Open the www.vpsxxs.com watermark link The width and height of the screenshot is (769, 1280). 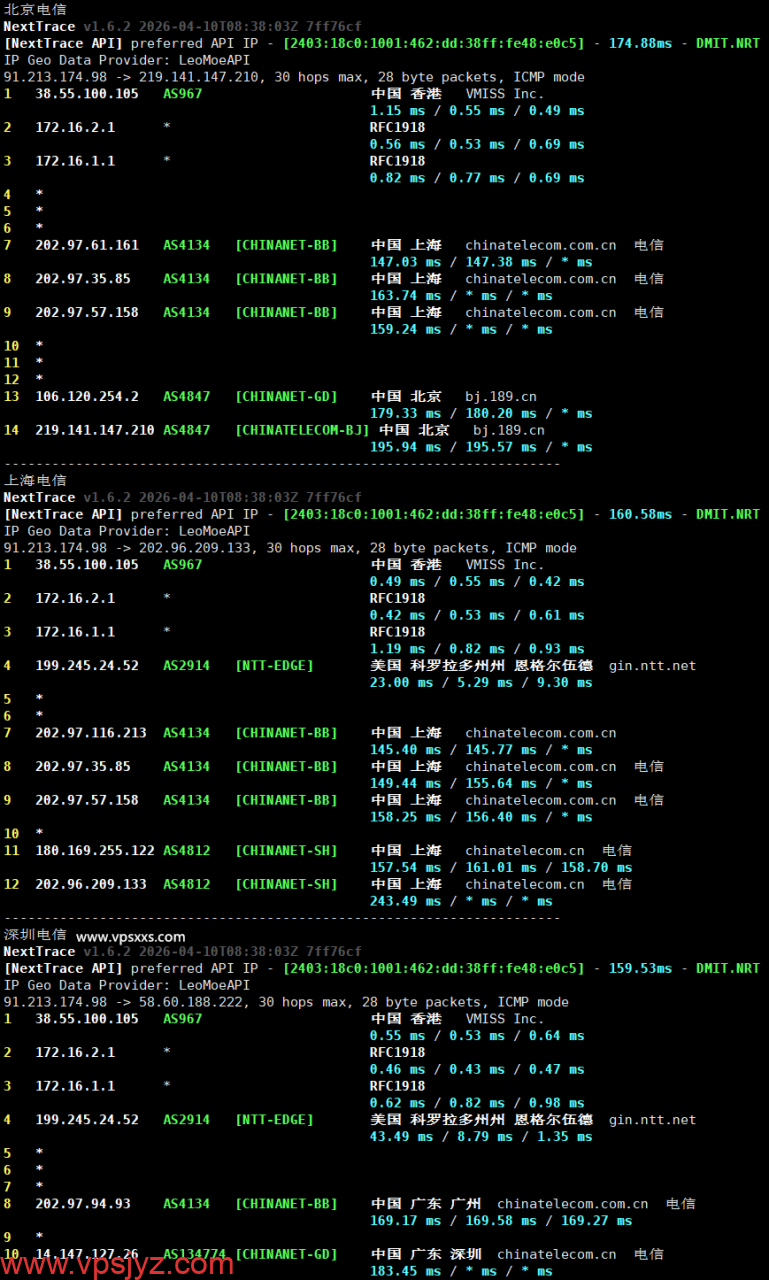[131, 937]
